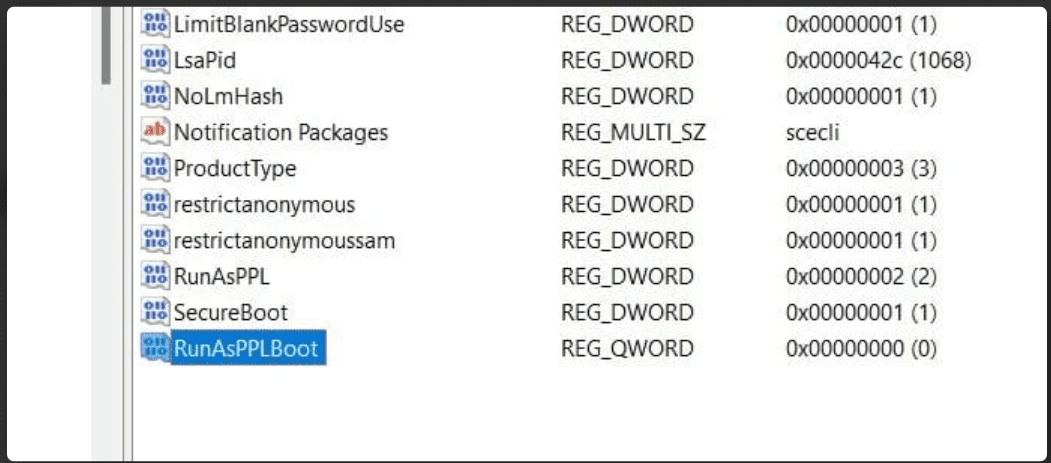1051x463 pixels.
Task: Click the REG_QWORD type of RunAsPPLBoot
Action: click(x=627, y=348)
